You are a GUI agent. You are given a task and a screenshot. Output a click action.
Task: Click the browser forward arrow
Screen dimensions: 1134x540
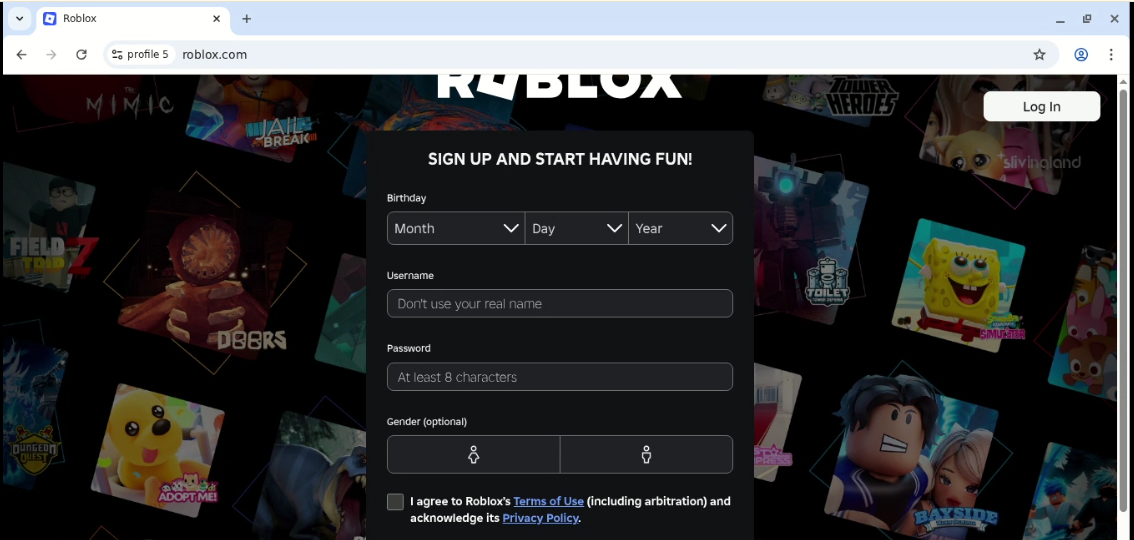pyautogui.click(x=51, y=54)
